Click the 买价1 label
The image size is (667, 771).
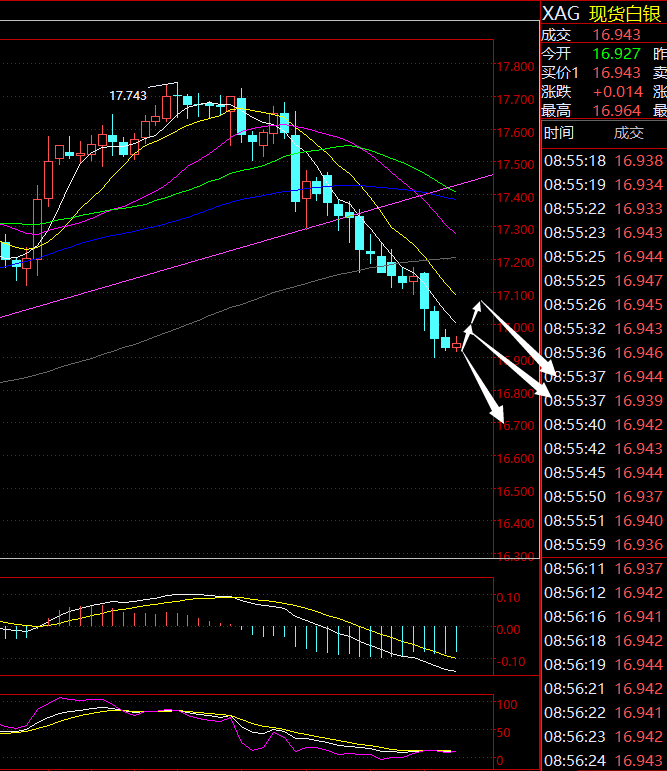tap(560, 73)
